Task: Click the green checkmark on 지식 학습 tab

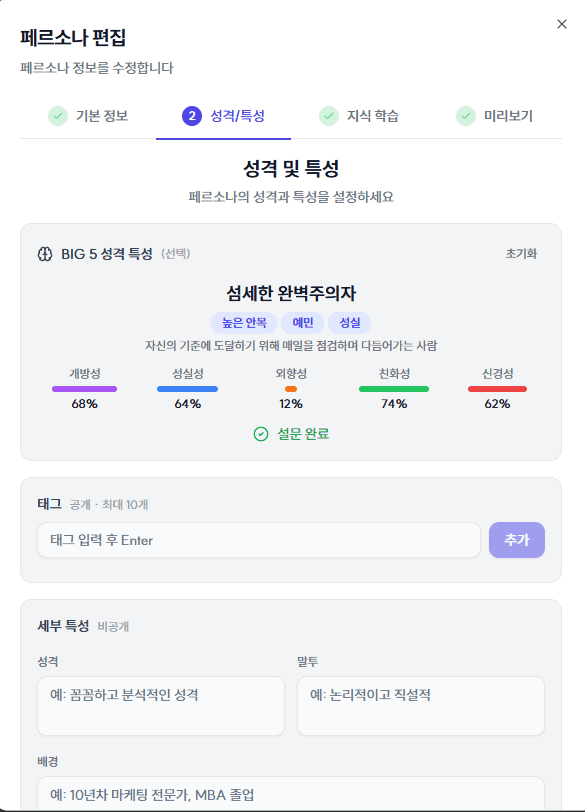Action: (329, 116)
